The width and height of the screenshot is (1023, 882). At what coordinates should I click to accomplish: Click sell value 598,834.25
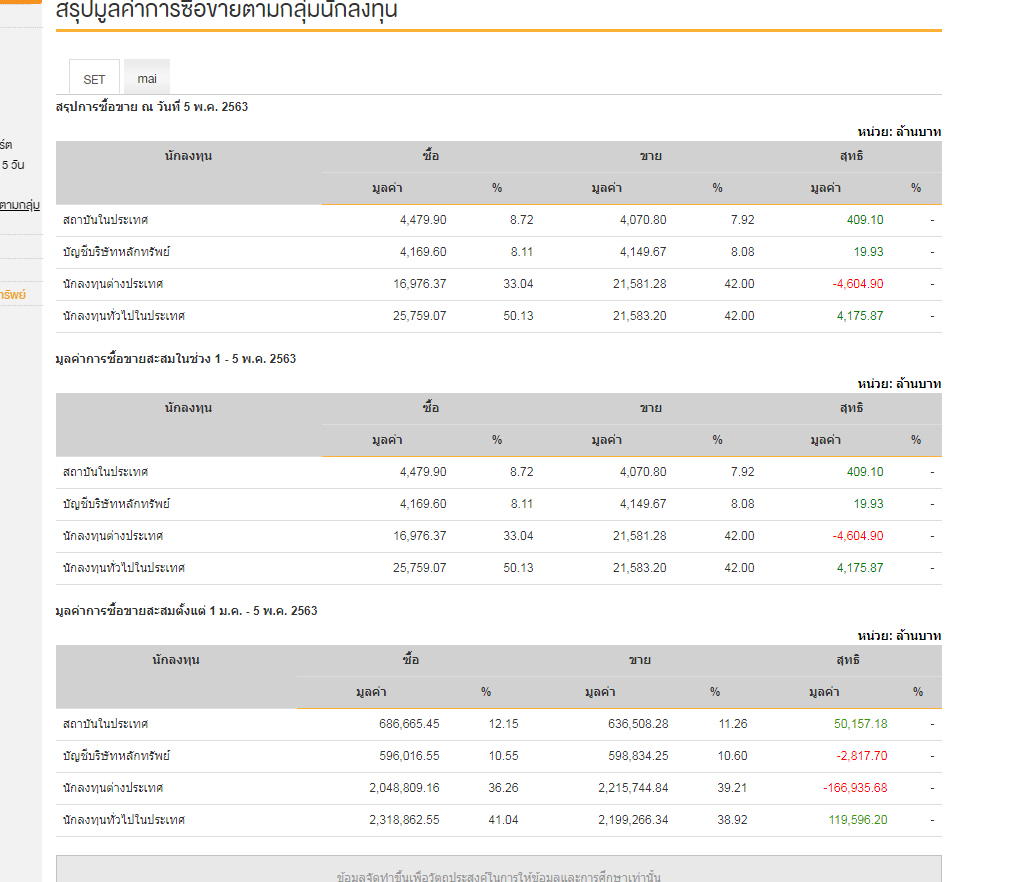click(x=638, y=755)
